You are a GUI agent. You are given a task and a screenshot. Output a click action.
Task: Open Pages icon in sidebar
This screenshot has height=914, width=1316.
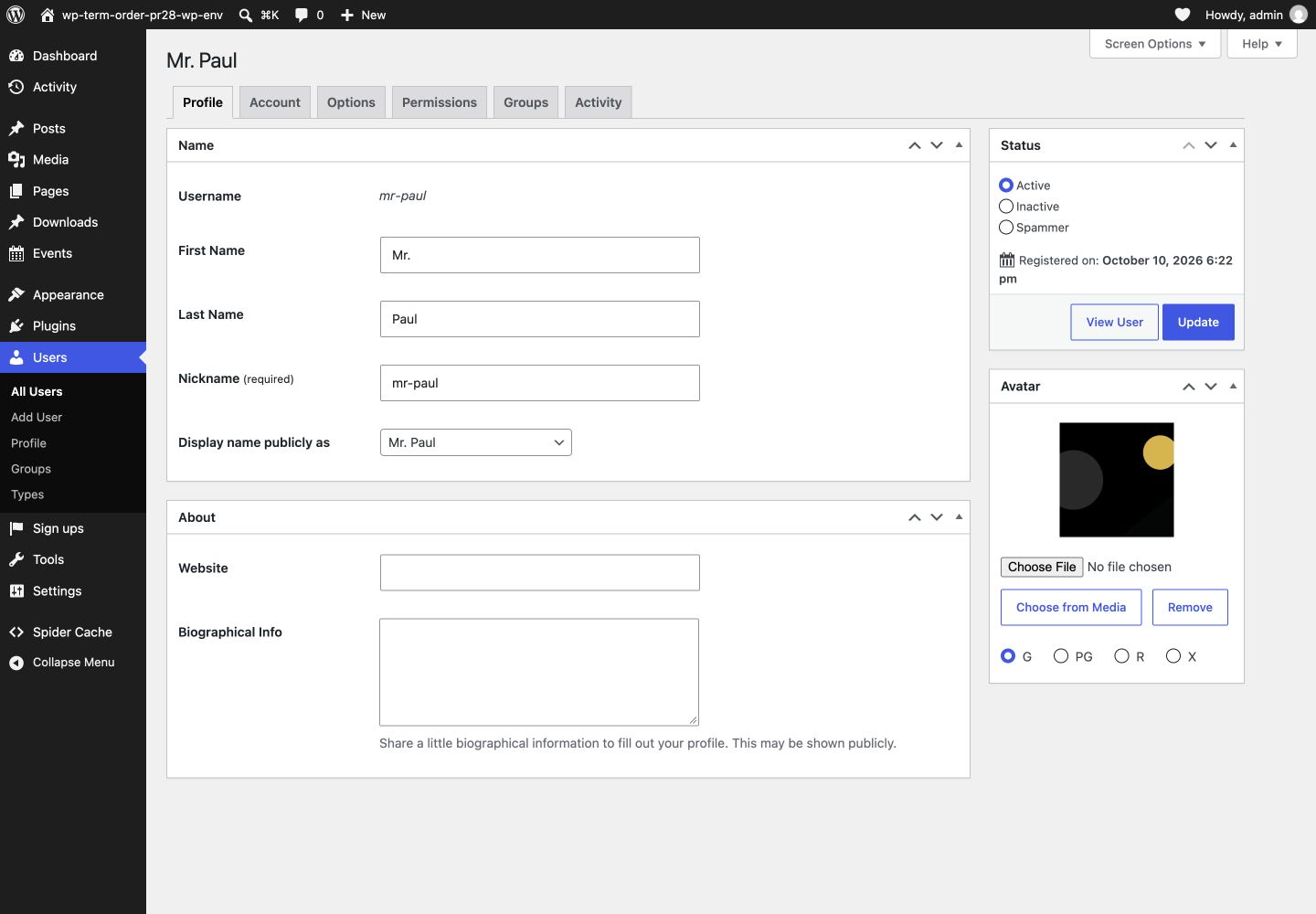pos(16,191)
